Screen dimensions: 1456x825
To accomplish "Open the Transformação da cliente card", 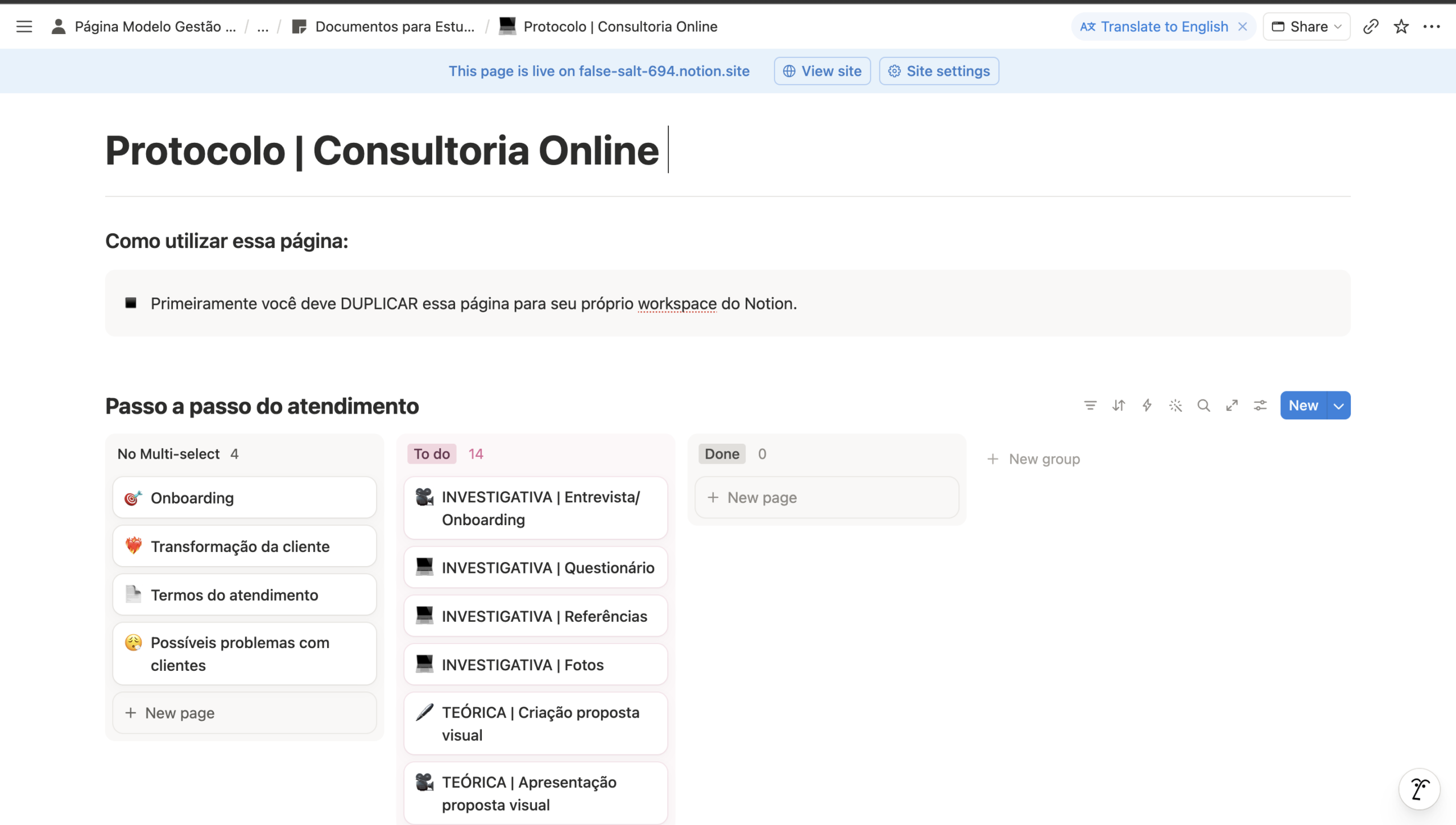I will pos(245,546).
